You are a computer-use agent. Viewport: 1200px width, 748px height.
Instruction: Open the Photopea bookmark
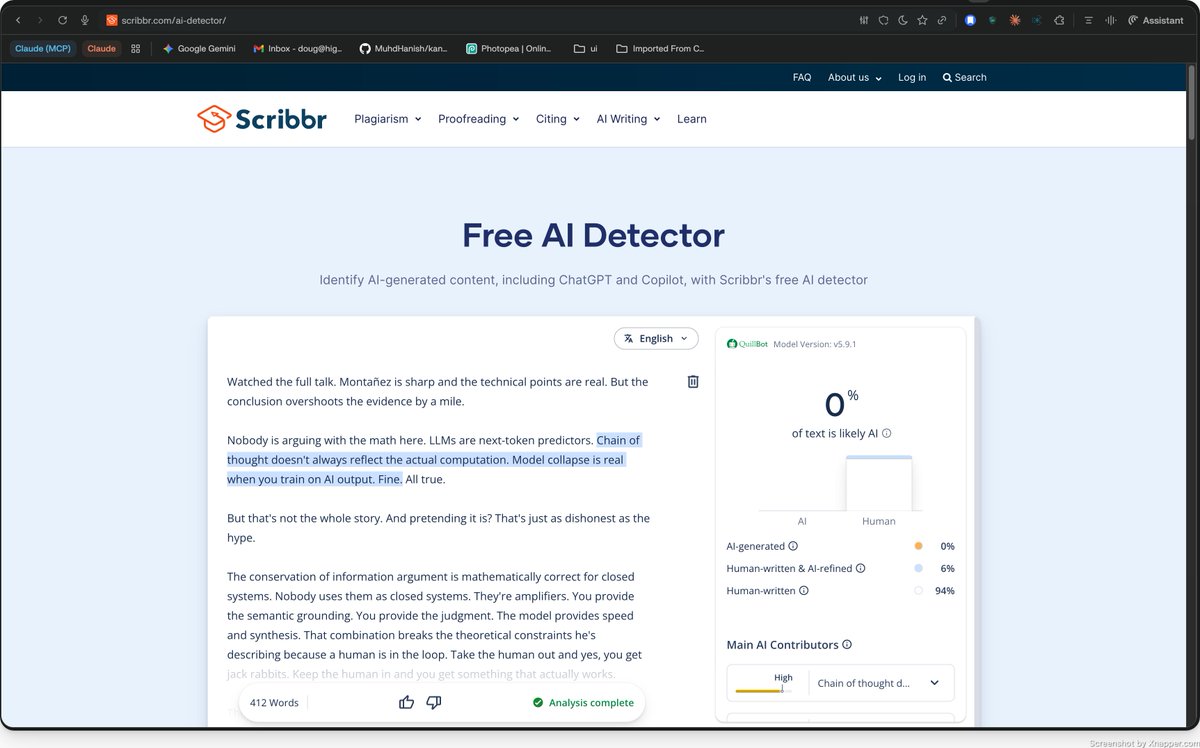coord(509,48)
